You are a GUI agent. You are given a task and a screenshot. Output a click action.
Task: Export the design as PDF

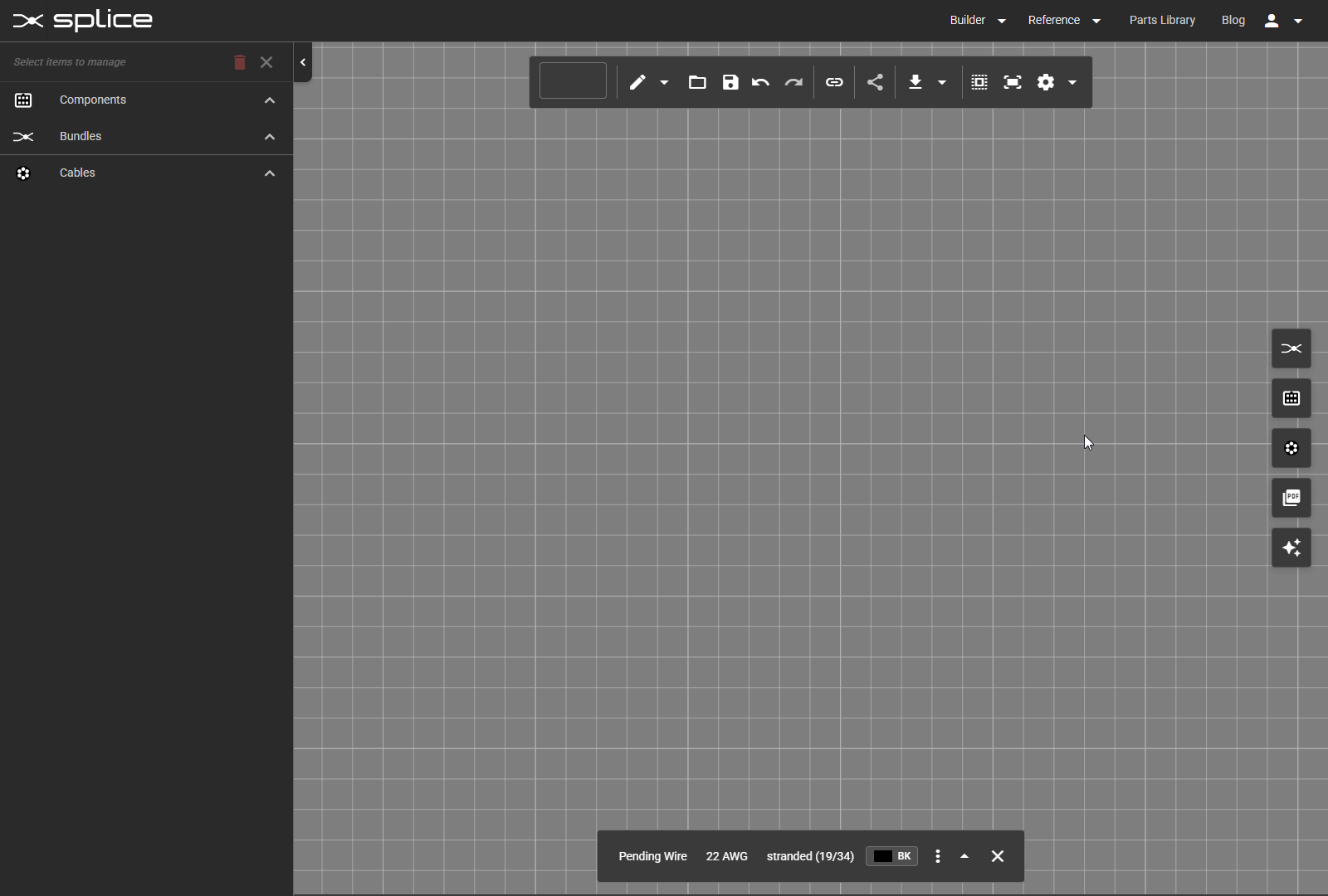[x=1291, y=498]
